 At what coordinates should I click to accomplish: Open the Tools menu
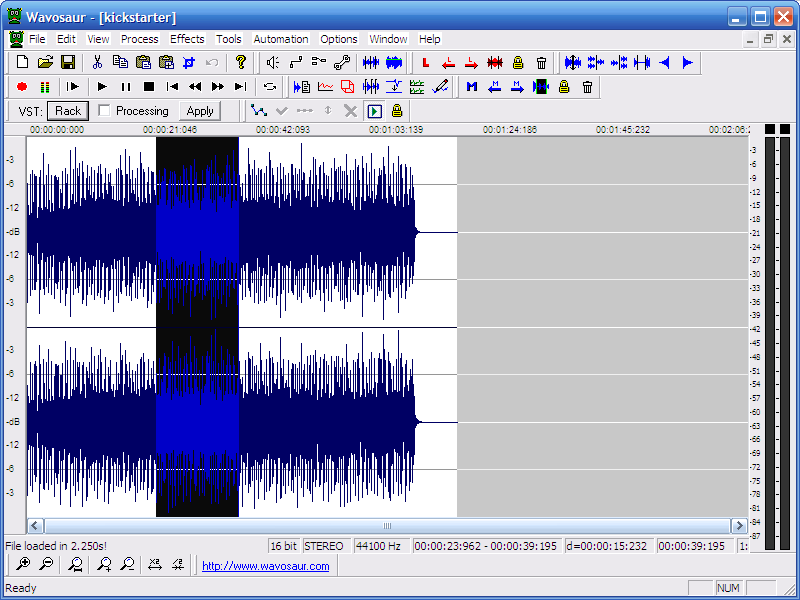click(x=228, y=39)
